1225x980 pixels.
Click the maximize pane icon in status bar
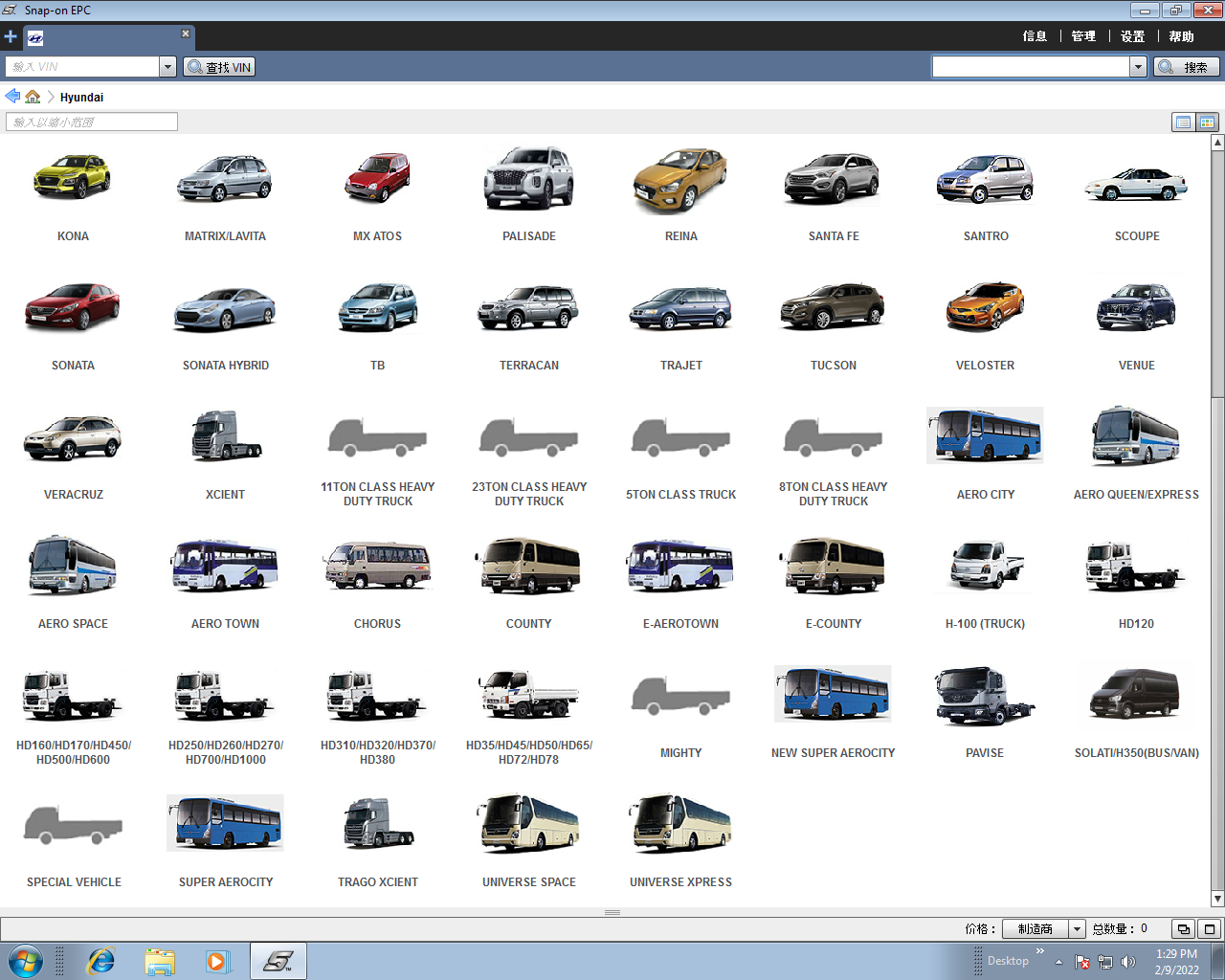(1210, 928)
